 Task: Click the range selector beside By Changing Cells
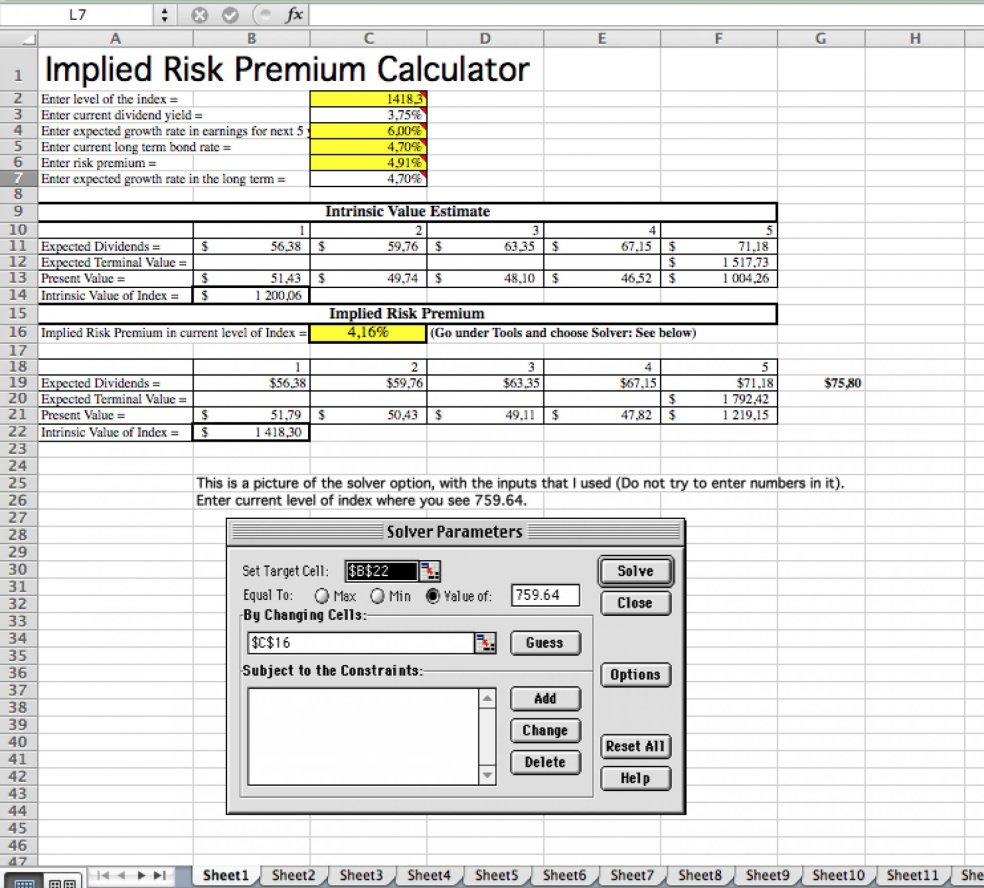[487, 642]
